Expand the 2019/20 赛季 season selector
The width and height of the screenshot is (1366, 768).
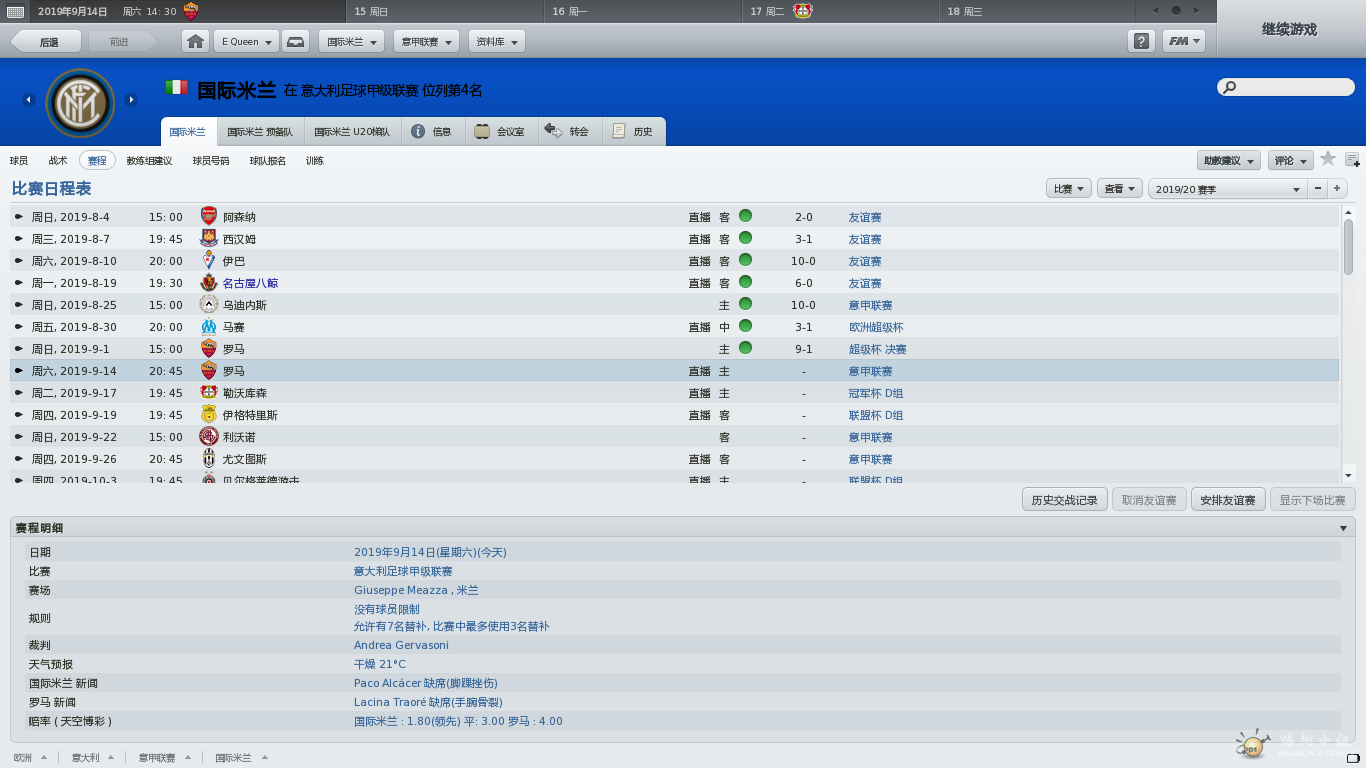click(1228, 189)
